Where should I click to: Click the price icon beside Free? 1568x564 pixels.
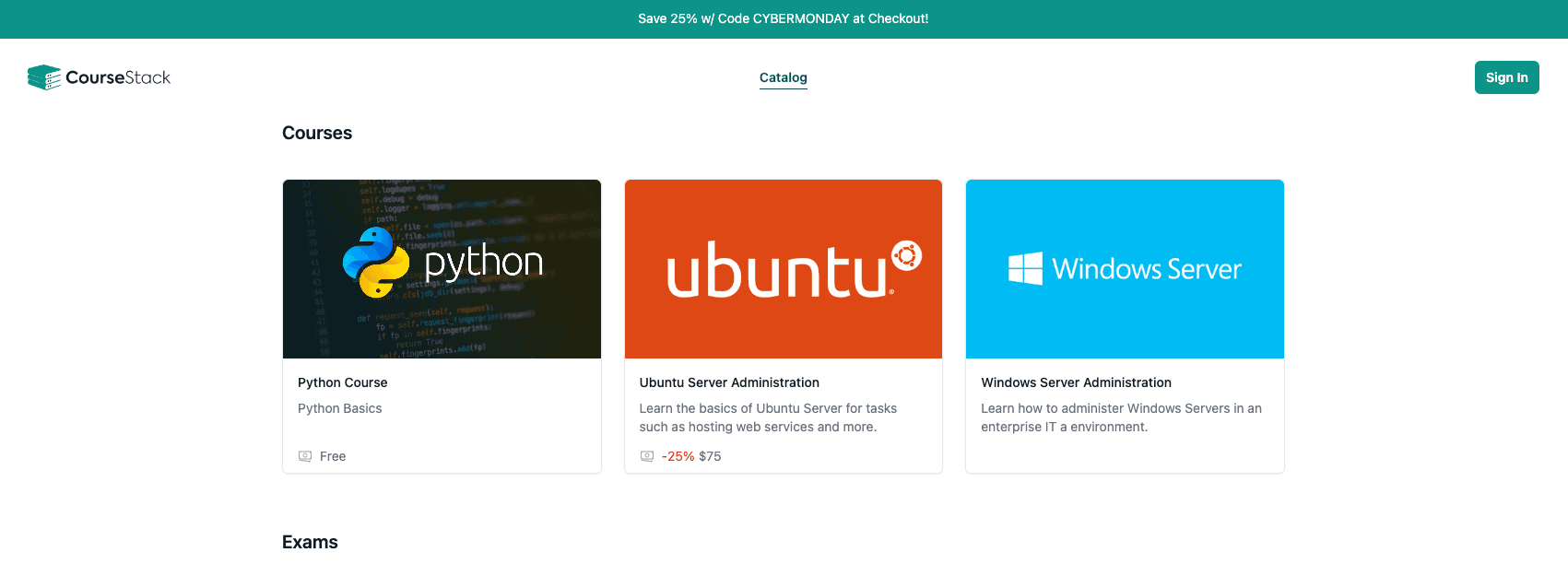click(305, 456)
